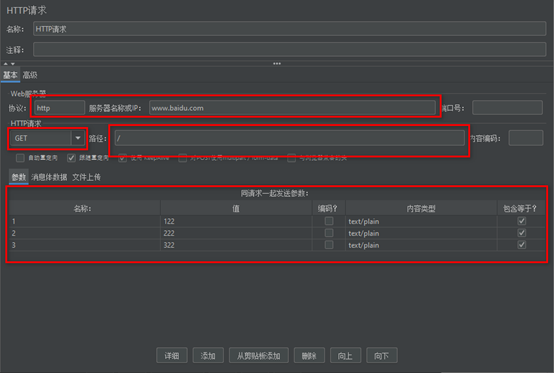The width and height of the screenshot is (554, 373).
Task: Move the parameter down with 向下
Action: point(382,355)
